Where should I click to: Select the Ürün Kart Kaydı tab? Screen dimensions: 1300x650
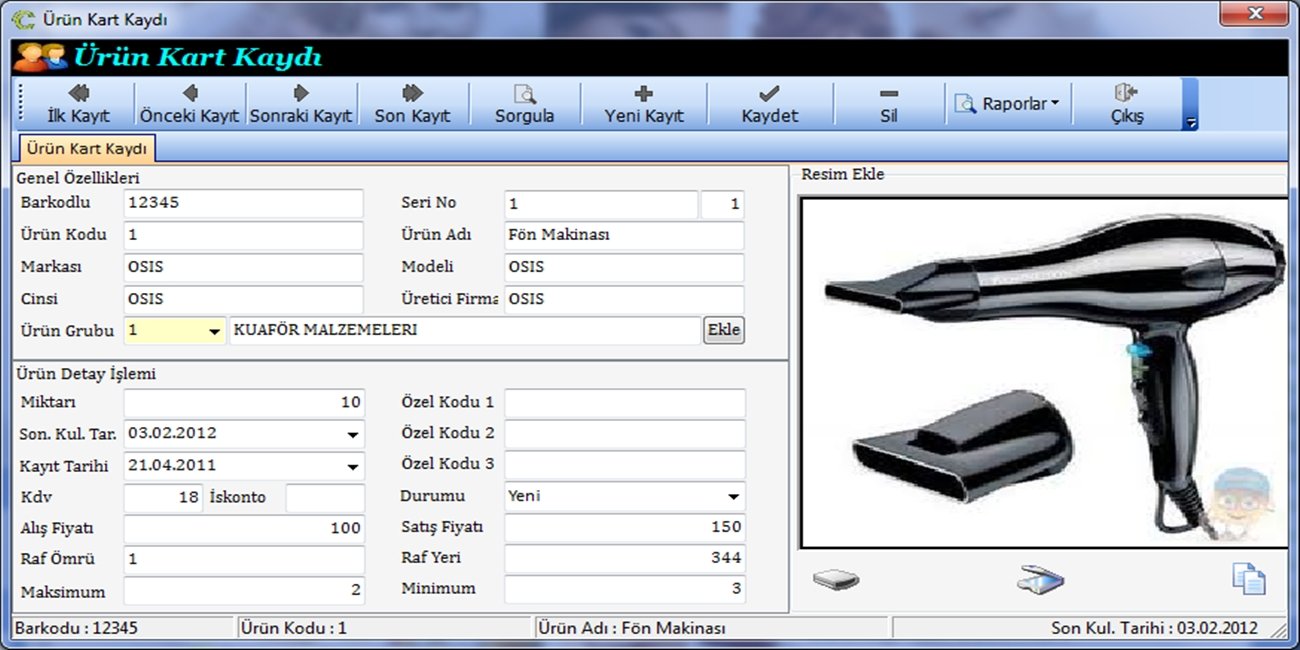pos(87,149)
